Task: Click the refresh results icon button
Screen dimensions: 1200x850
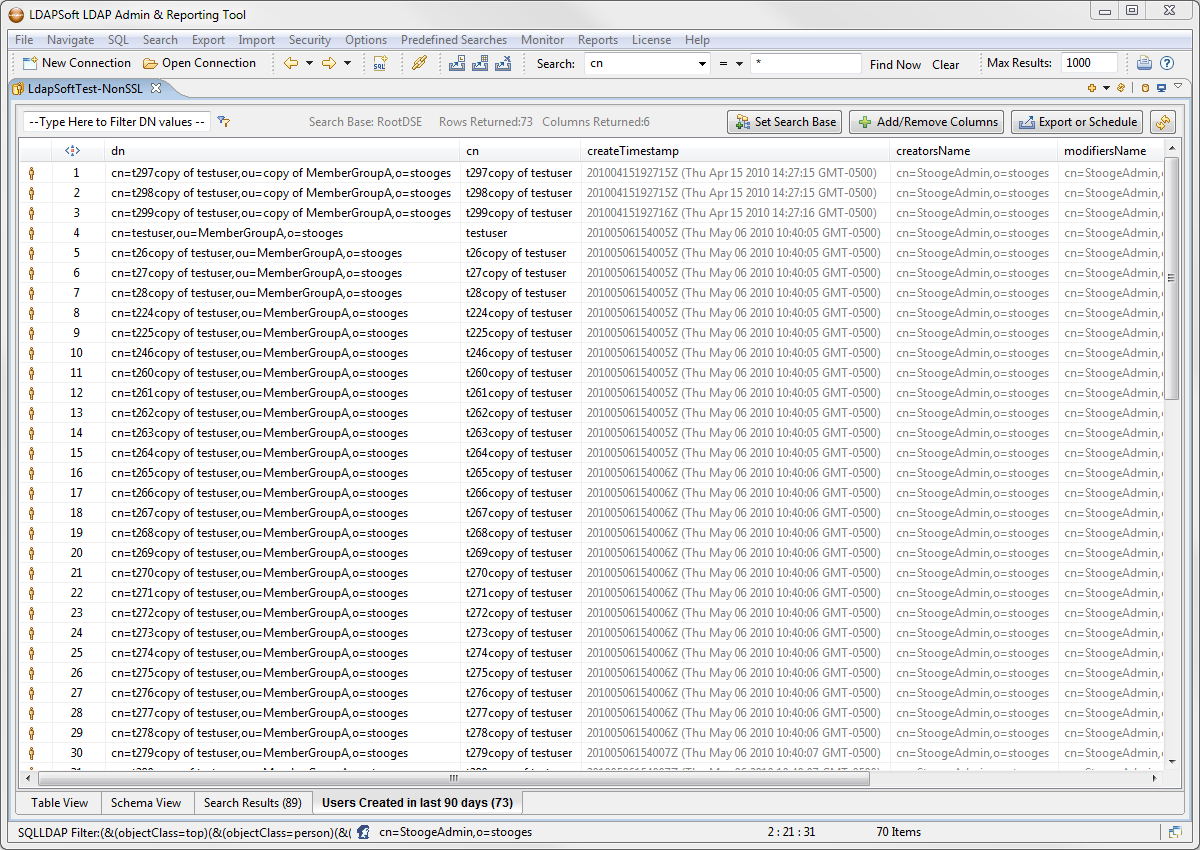Action: click(1162, 122)
